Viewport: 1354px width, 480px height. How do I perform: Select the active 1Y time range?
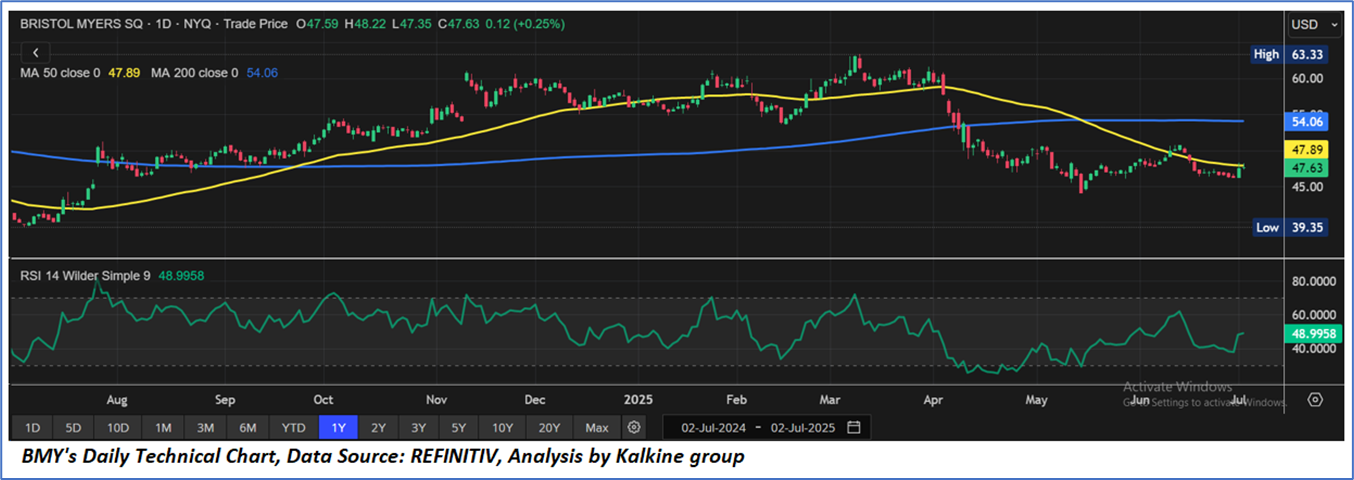click(338, 428)
